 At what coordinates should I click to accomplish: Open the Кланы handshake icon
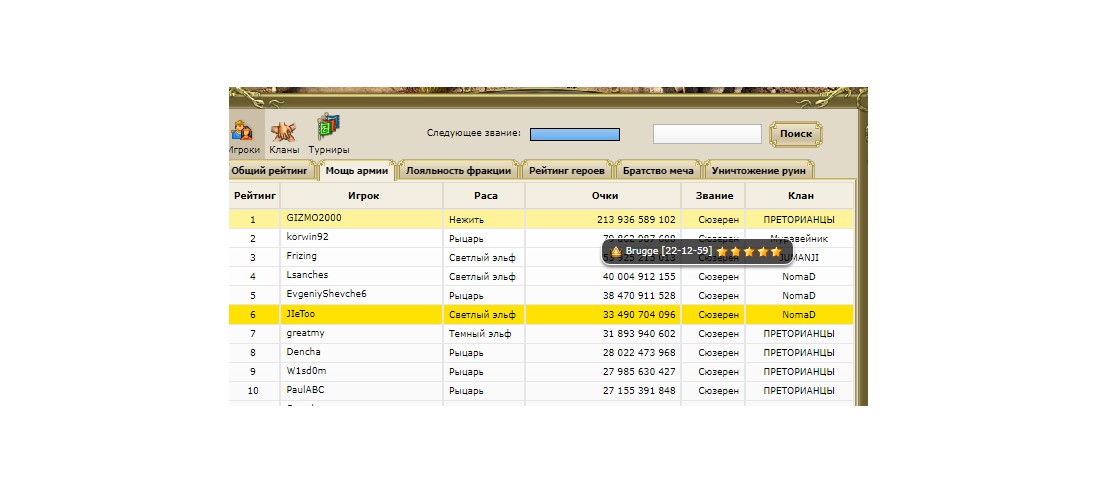[x=284, y=131]
